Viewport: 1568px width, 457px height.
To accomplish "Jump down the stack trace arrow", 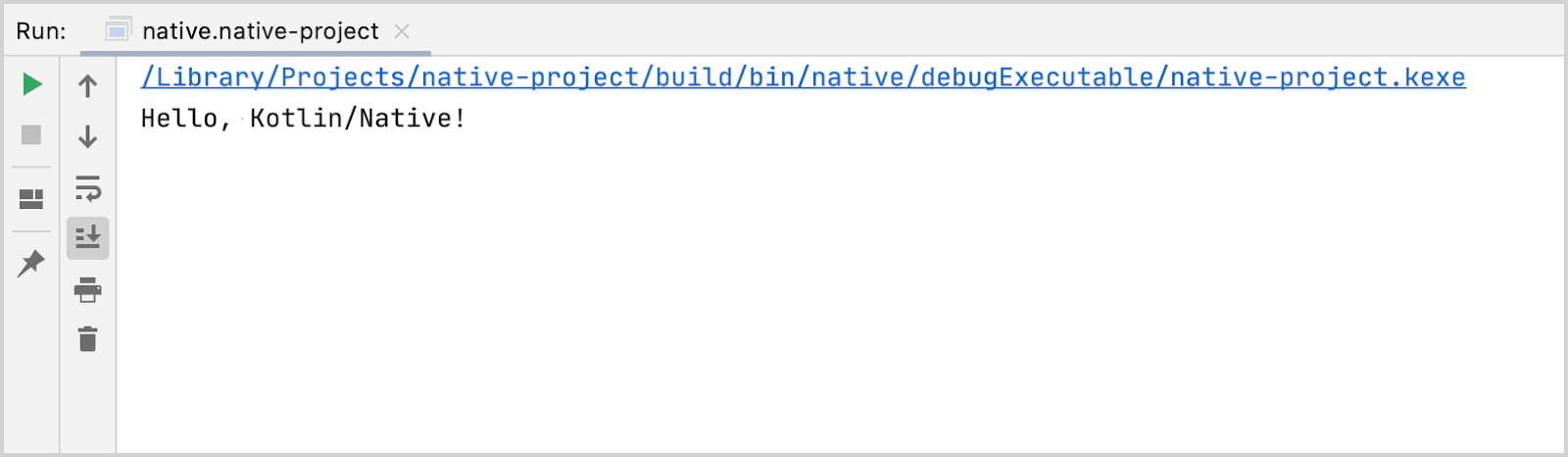I will [x=87, y=136].
